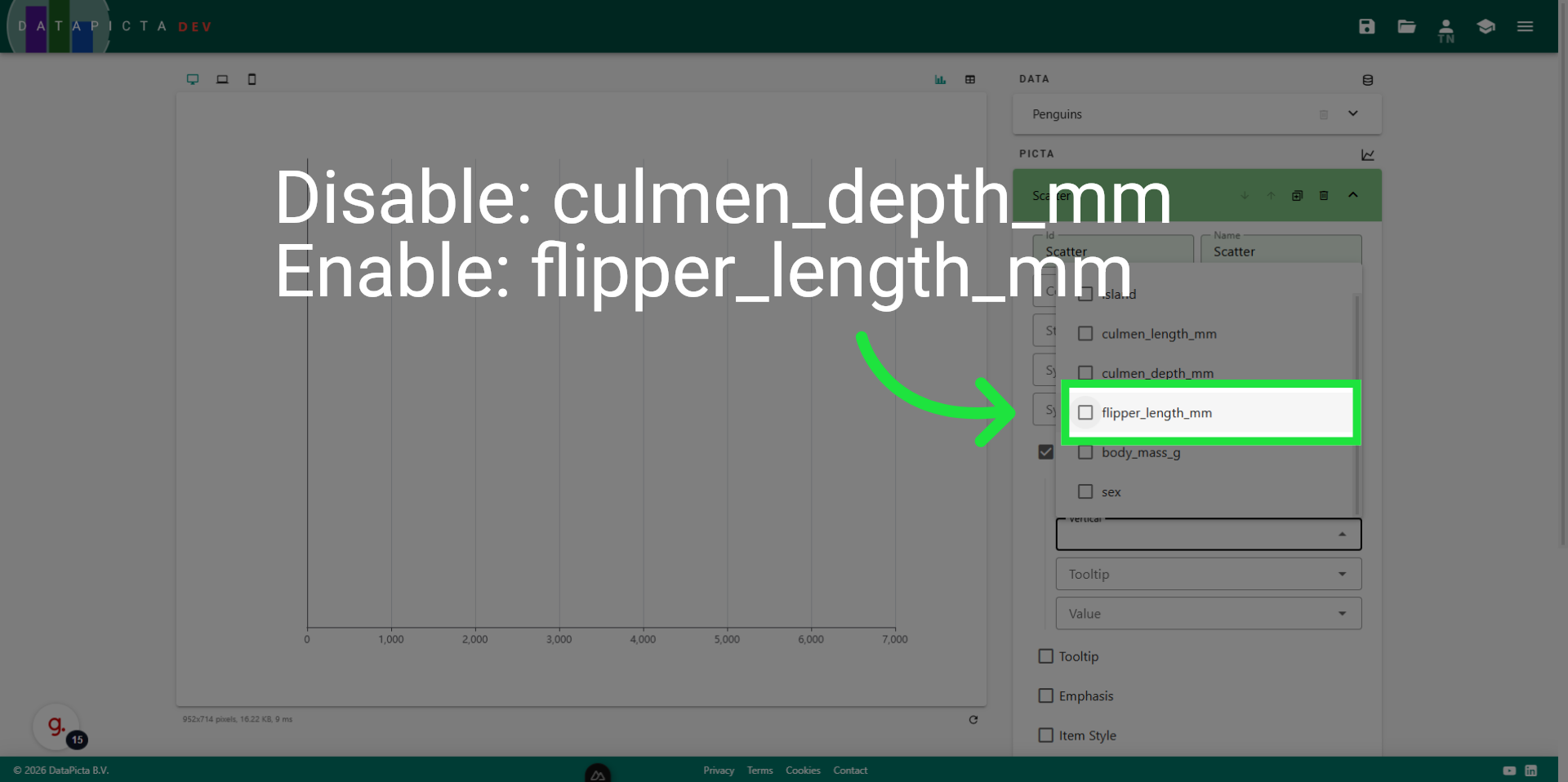Open the hamburger menu in header
Viewport: 1568px width, 782px height.
[x=1525, y=27]
